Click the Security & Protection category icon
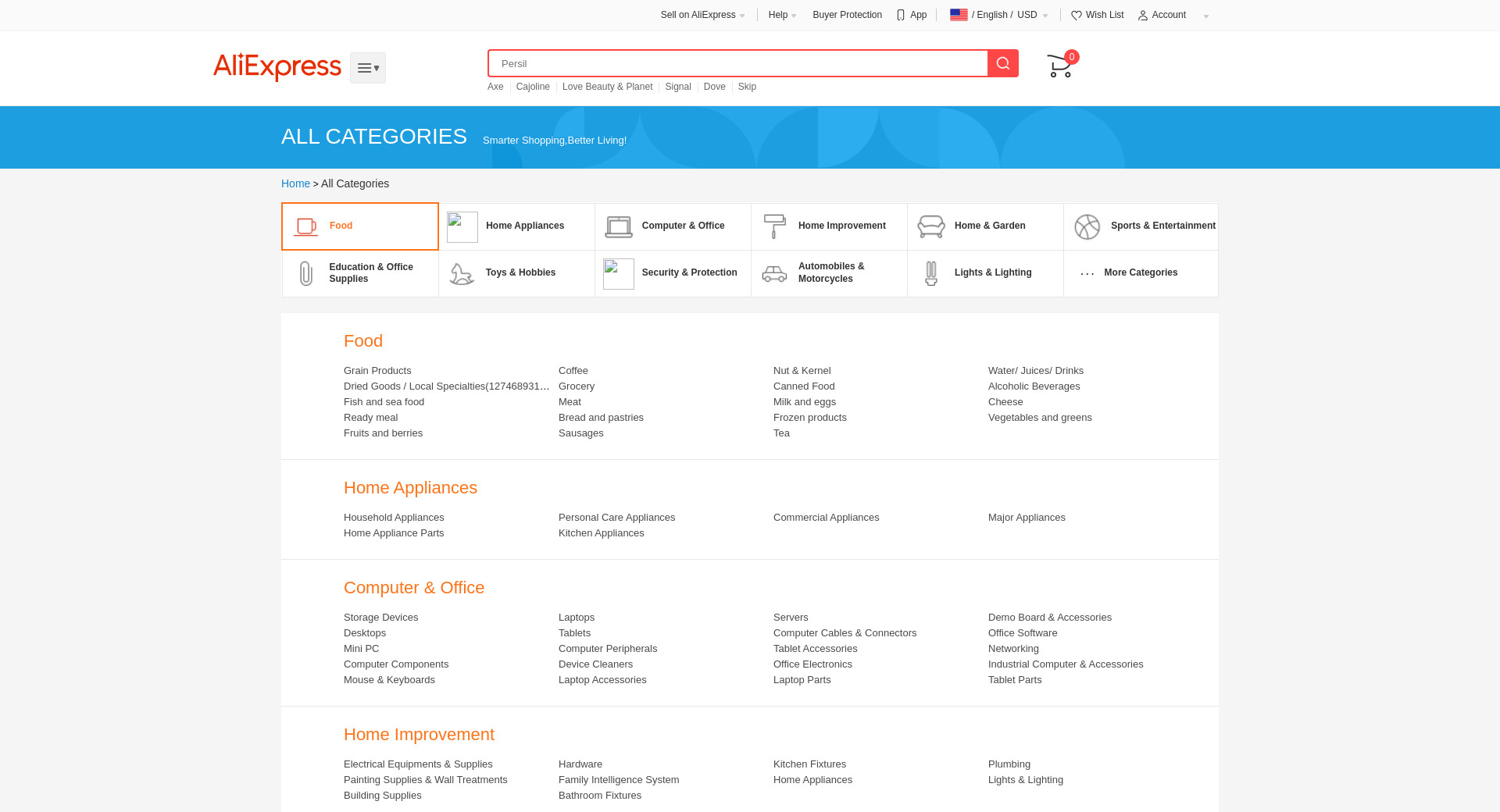Viewport: 1500px width, 812px height. coord(619,274)
